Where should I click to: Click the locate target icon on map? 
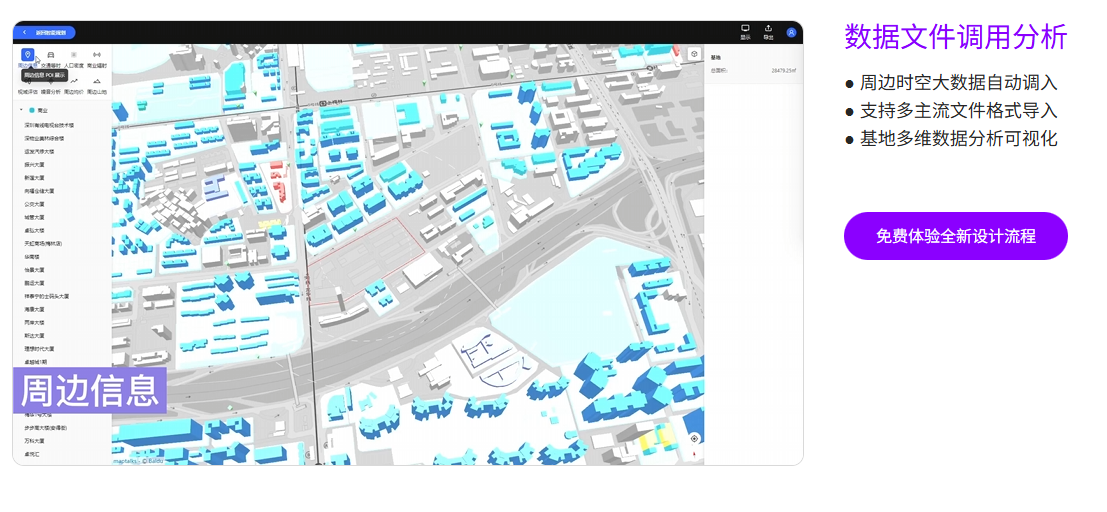coord(694,438)
